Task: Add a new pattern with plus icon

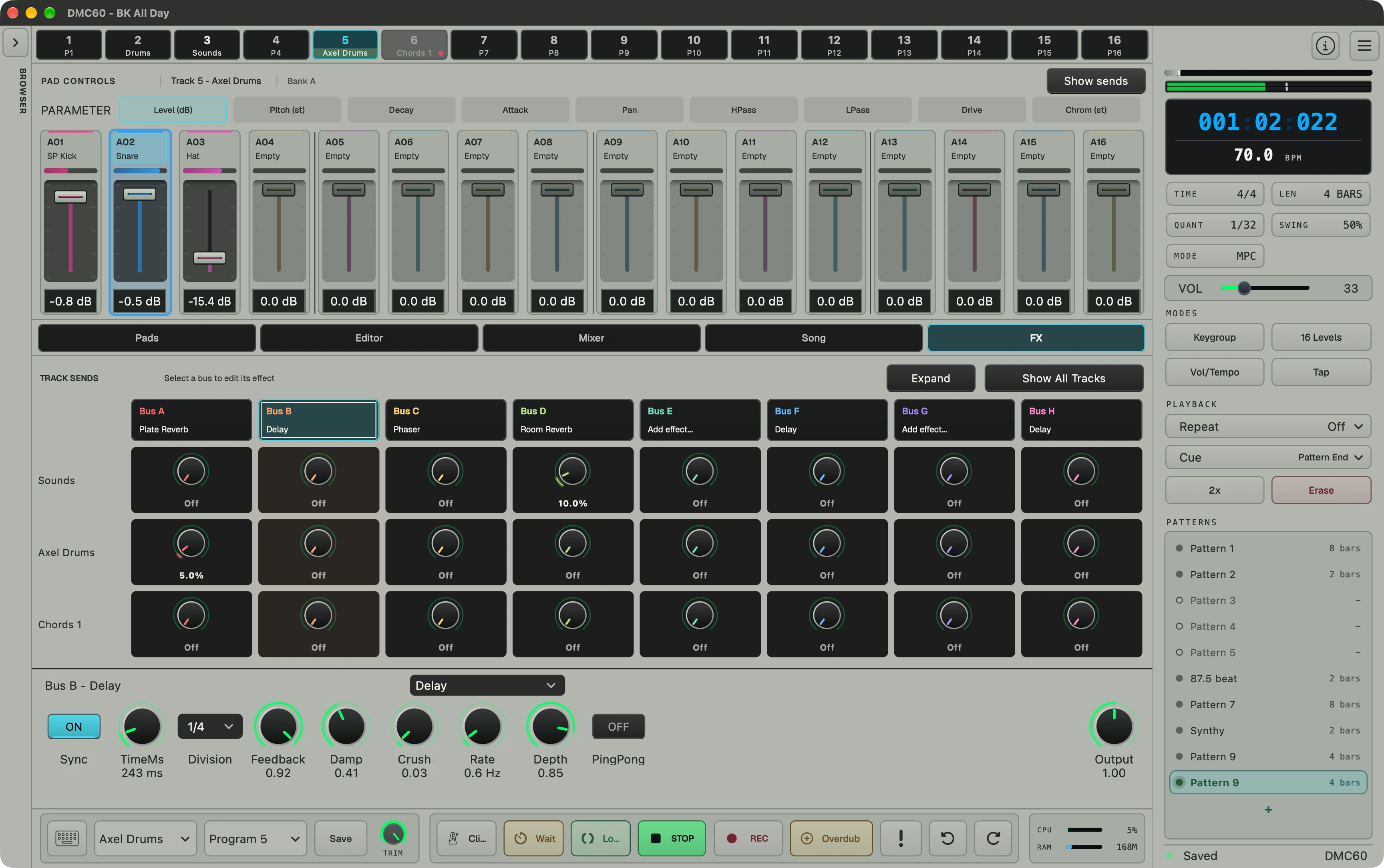Action: tap(1268, 810)
